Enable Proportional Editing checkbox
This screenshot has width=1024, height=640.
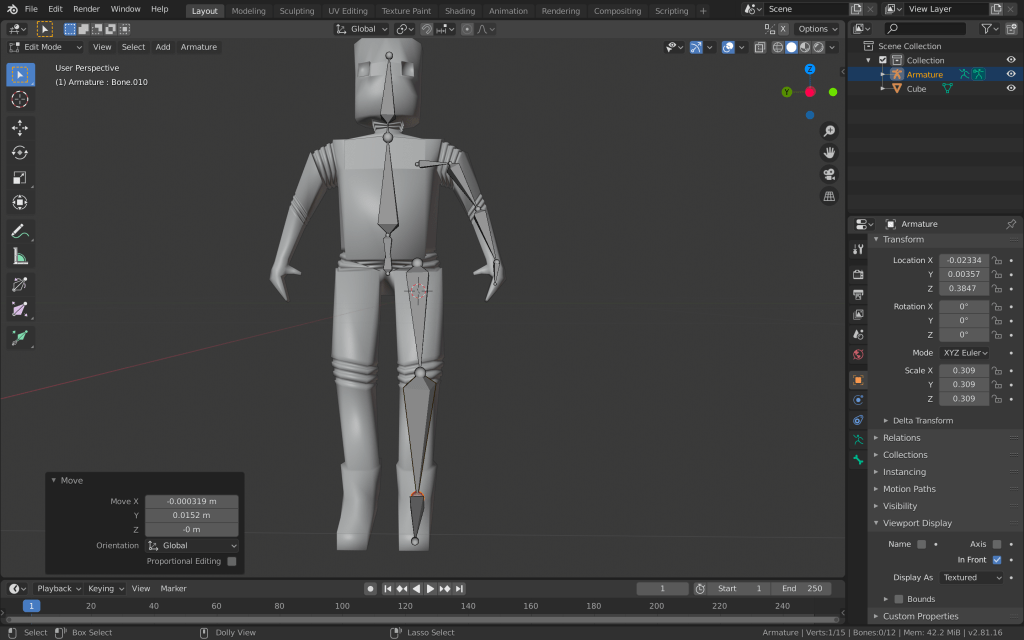pos(232,561)
